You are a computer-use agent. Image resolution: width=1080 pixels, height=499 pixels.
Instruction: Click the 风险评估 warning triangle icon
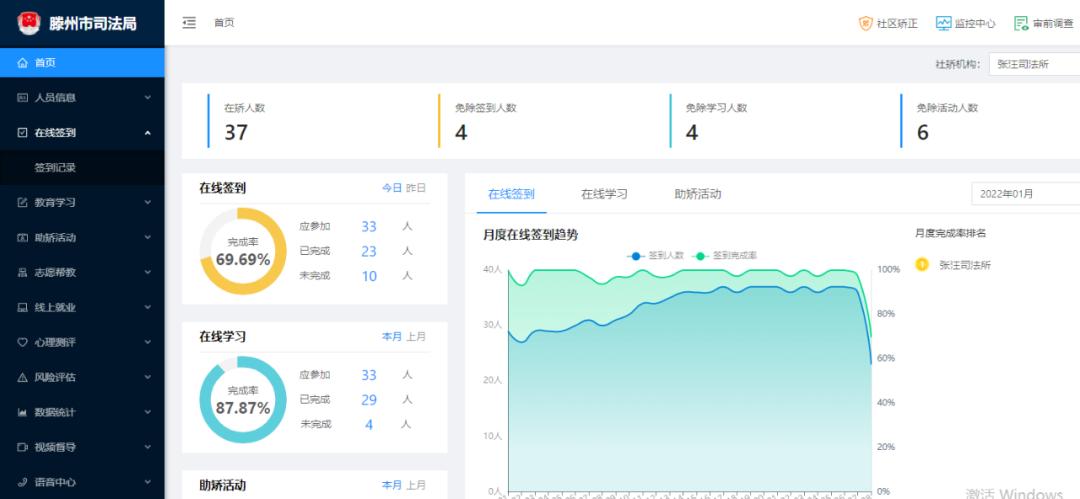(x=22, y=377)
